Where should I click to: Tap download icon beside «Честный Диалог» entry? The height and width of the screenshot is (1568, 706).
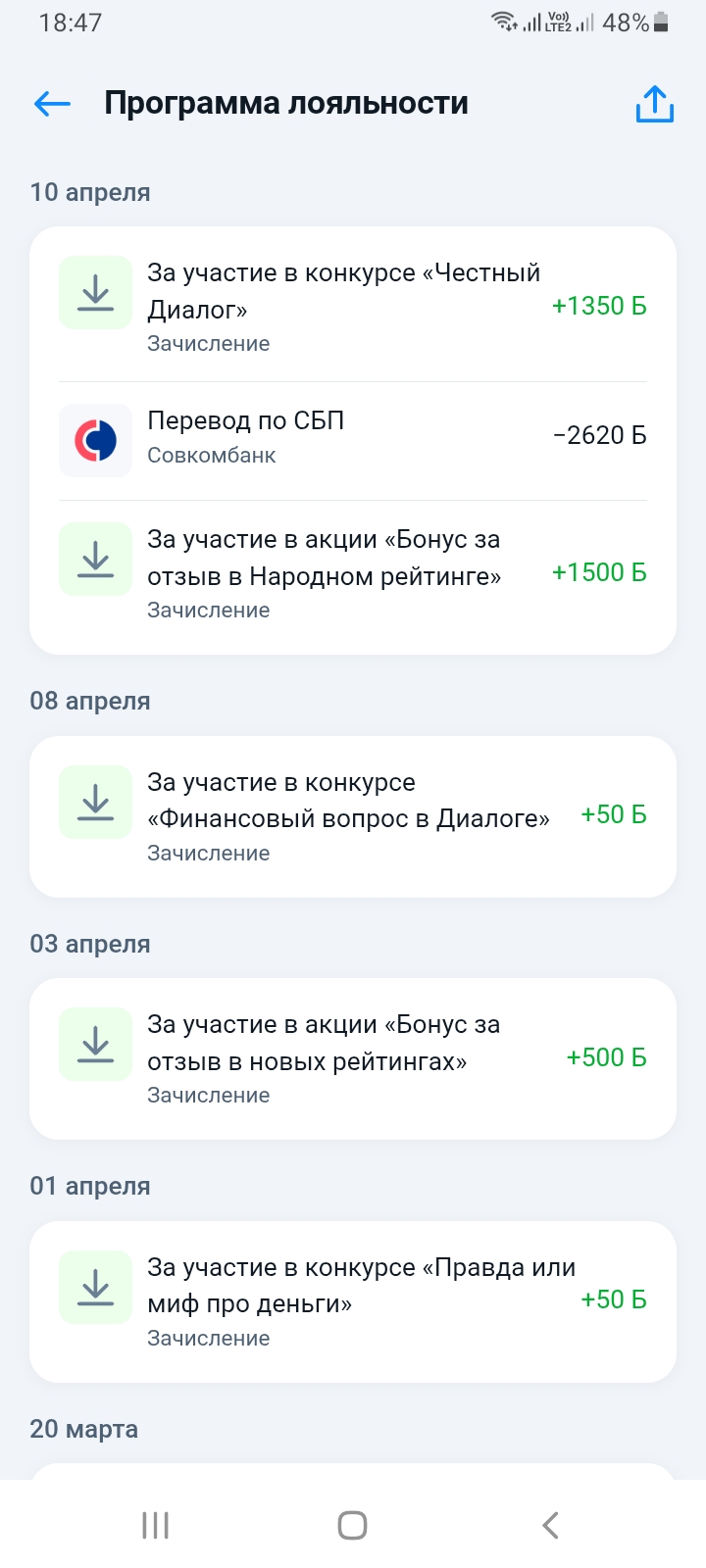click(x=95, y=292)
